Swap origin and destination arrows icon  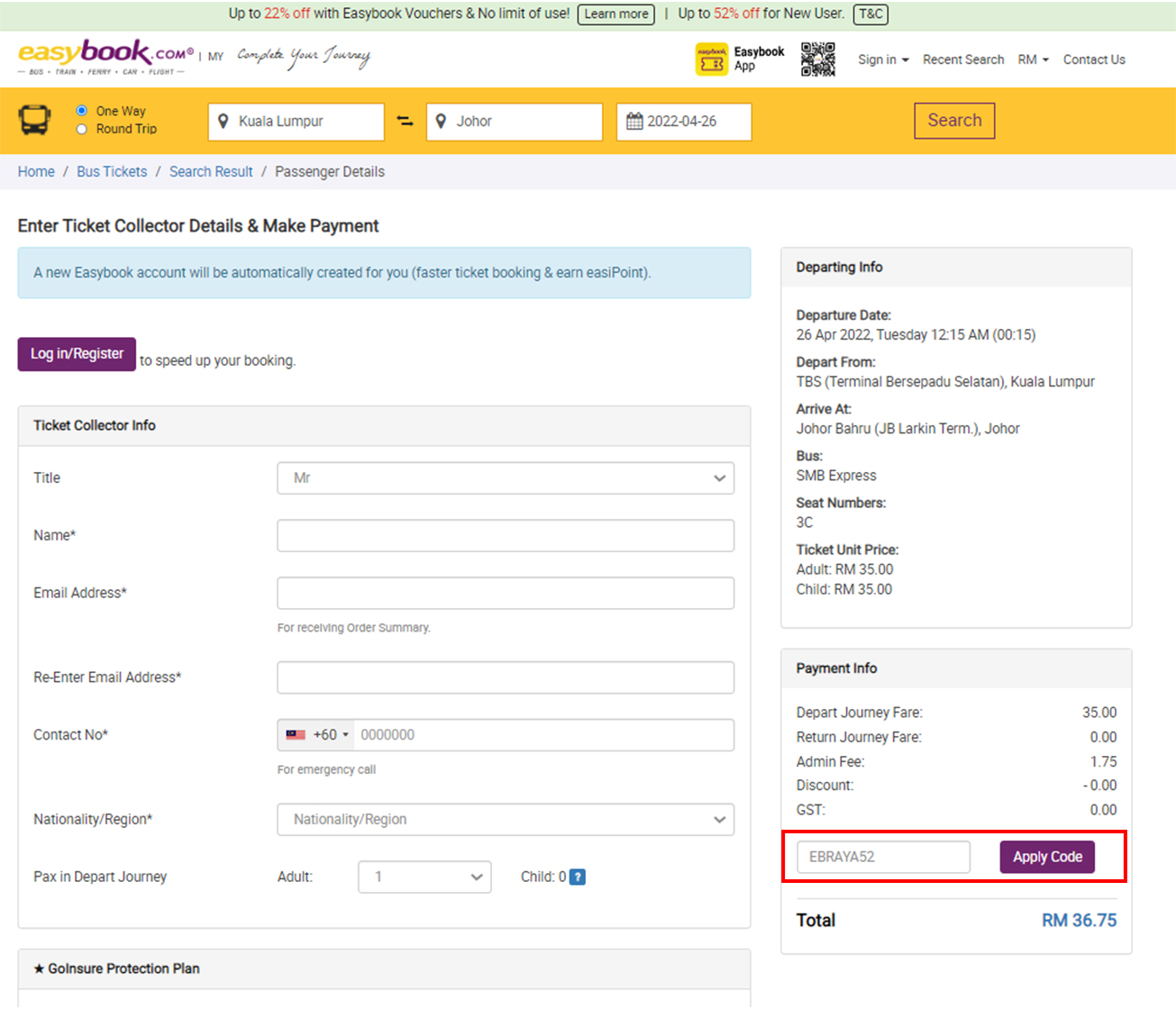(x=406, y=121)
